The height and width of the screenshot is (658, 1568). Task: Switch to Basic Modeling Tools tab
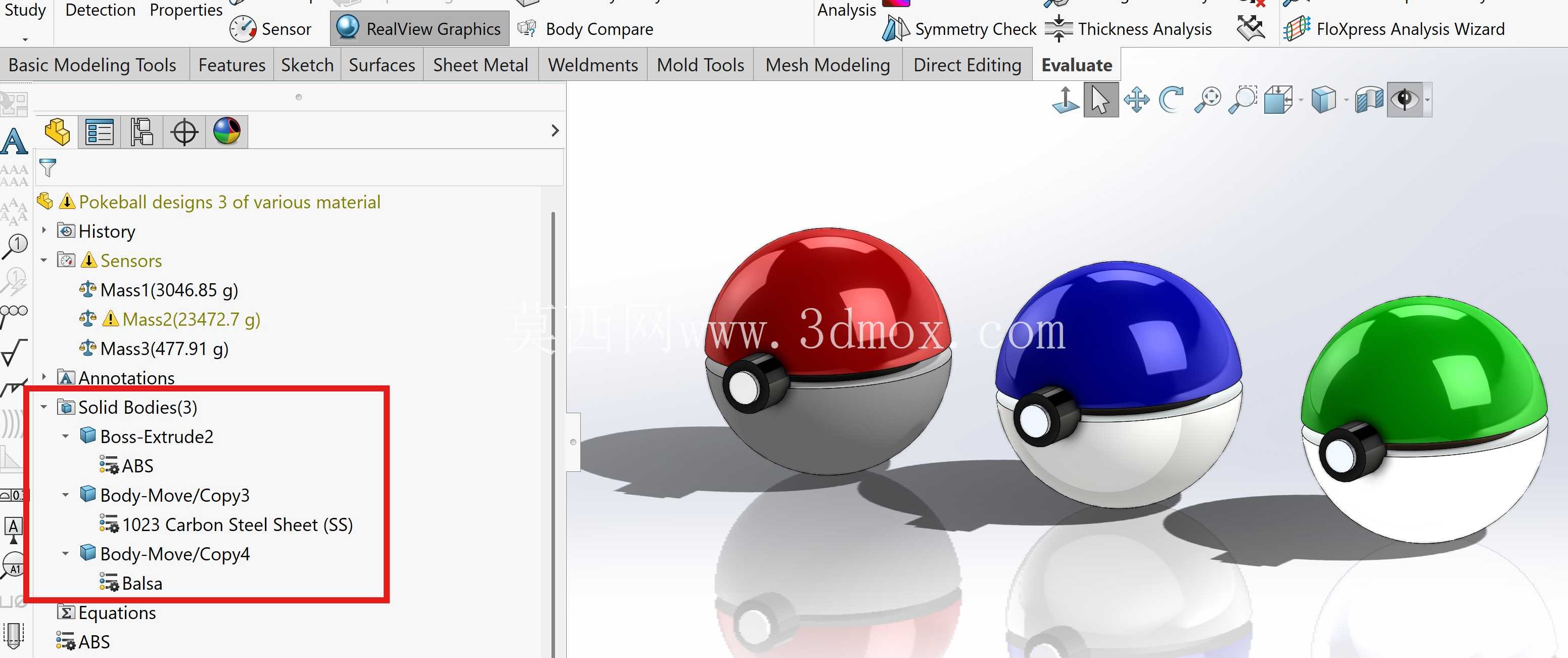pyautogui.click(x=93, y=65)
